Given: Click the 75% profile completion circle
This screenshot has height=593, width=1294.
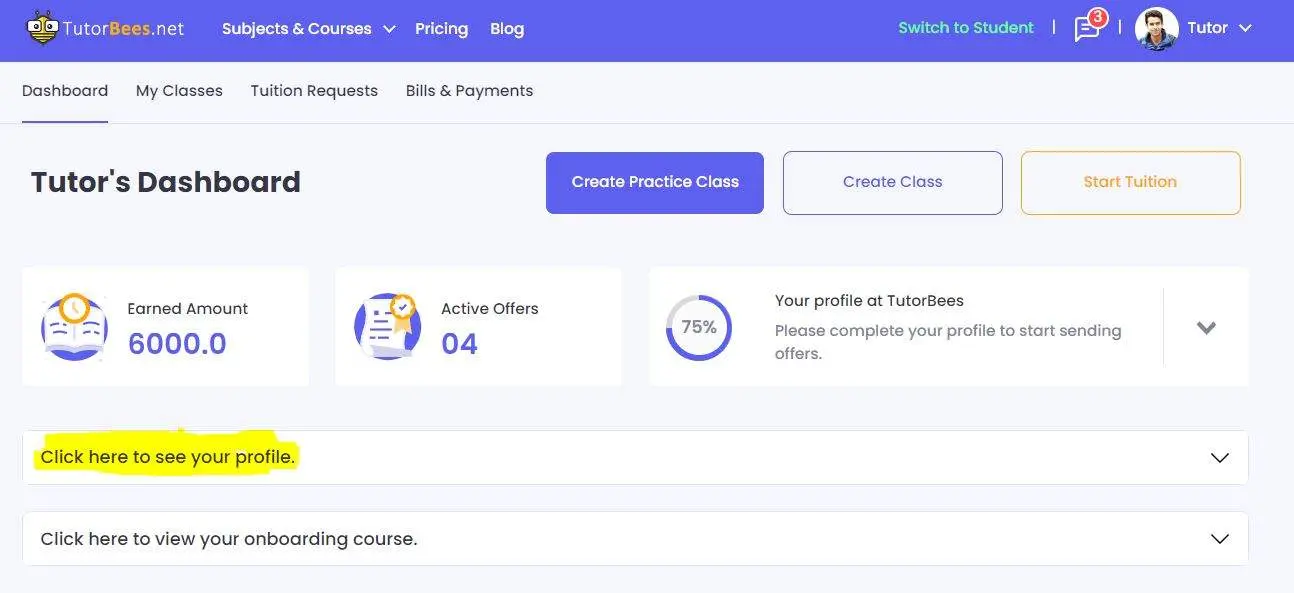Looking at the screenshot, I should click(x=699, y=327).
